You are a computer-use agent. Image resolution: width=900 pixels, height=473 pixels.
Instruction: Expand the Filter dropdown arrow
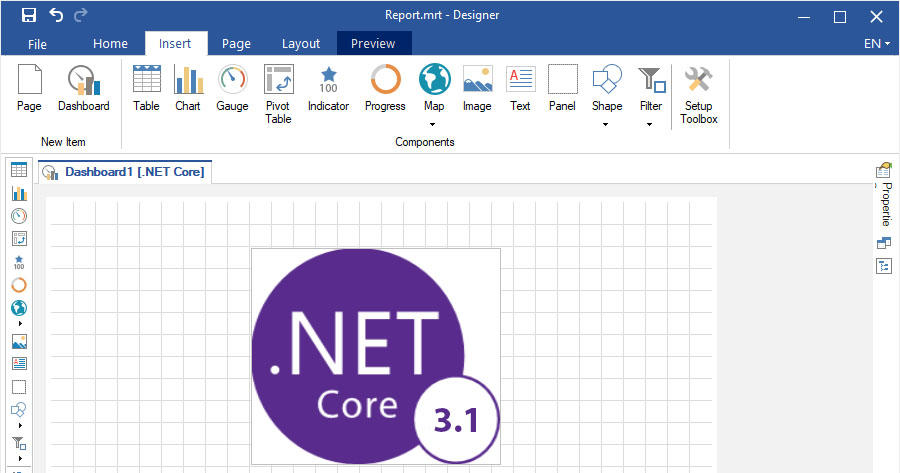(x=650, y=125)
